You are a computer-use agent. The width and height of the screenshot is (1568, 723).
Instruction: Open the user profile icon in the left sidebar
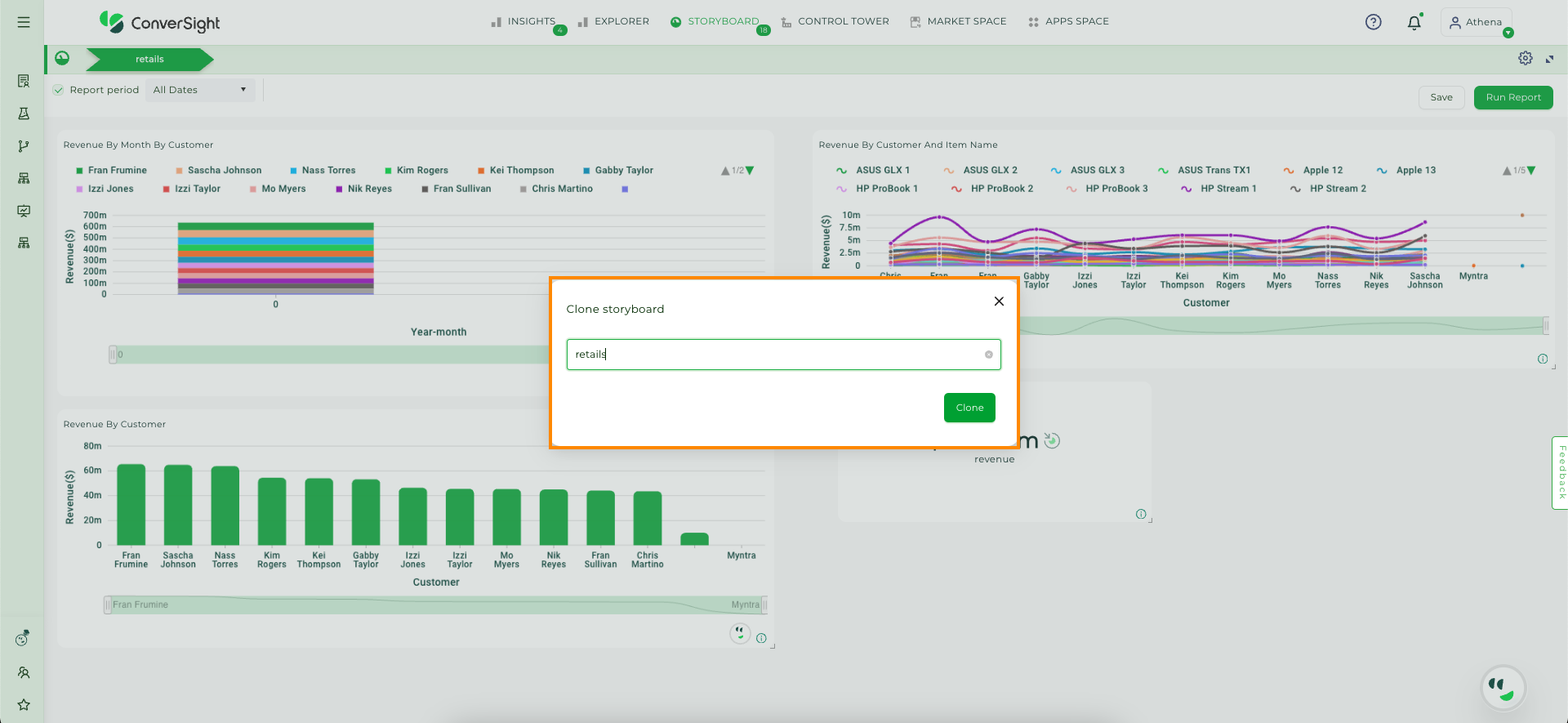pos(24,672)
